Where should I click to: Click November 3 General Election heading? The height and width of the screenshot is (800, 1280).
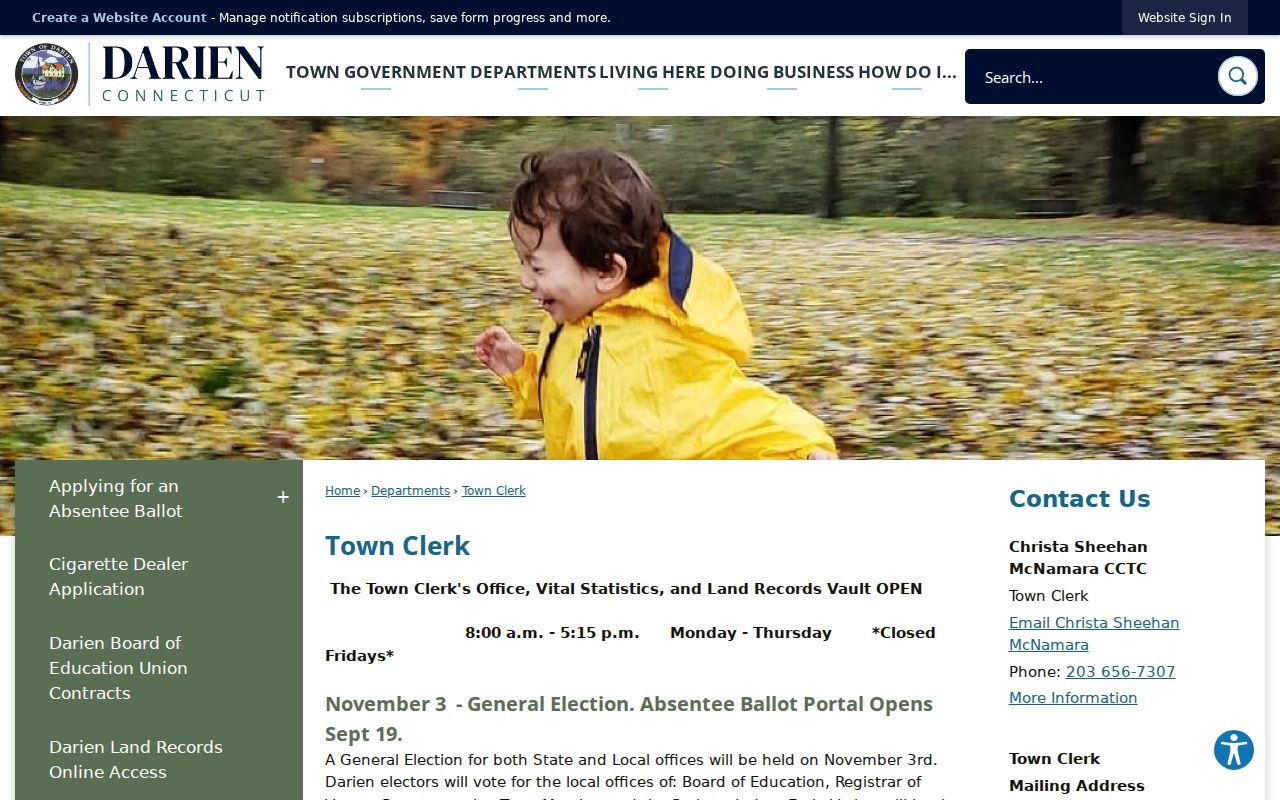[x=628, y=719]
